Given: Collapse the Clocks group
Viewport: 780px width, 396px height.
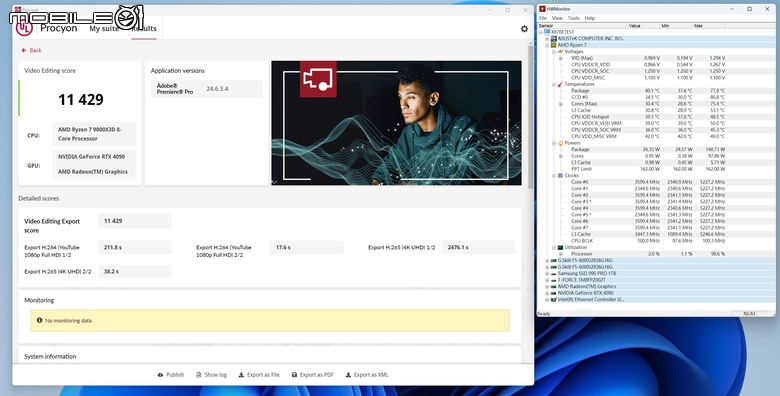Looking at the screenshot, I should click(554, 176).
